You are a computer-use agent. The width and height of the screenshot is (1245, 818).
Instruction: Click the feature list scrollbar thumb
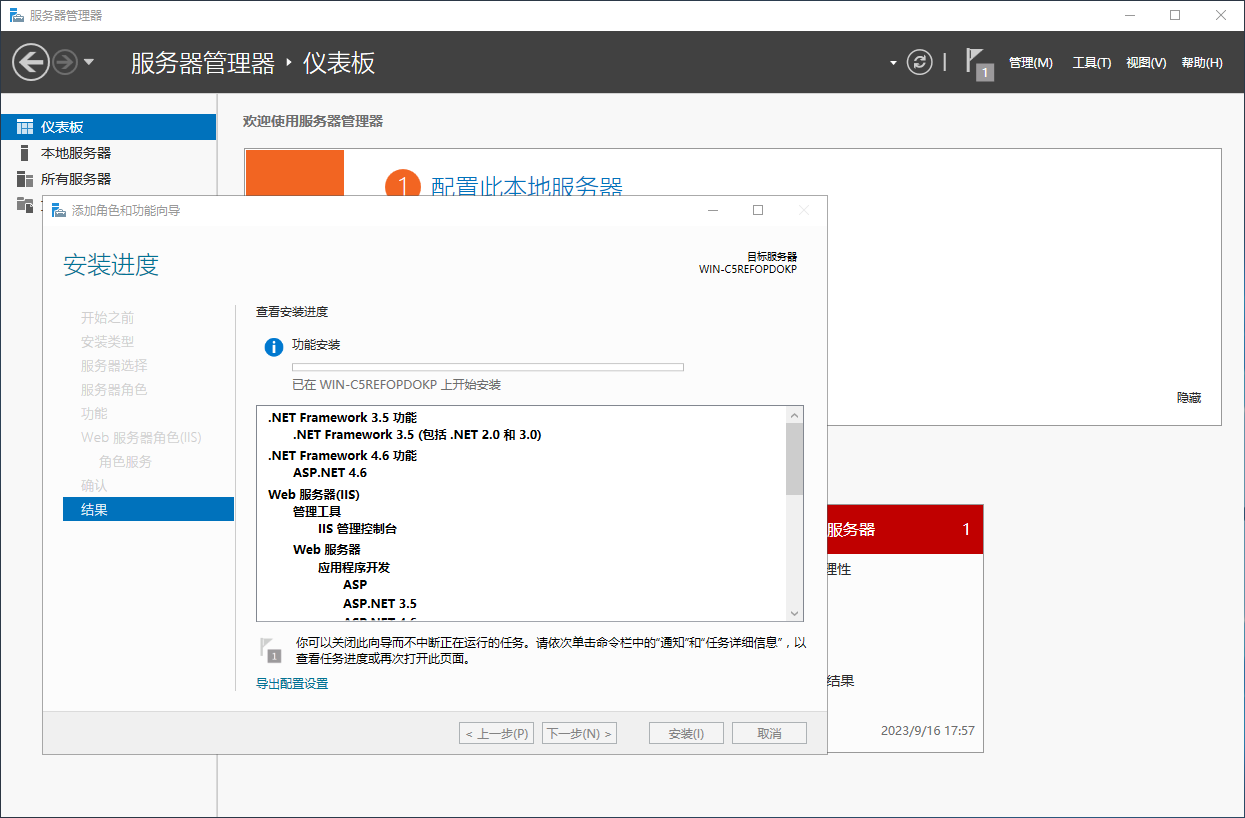pos(795,459)
